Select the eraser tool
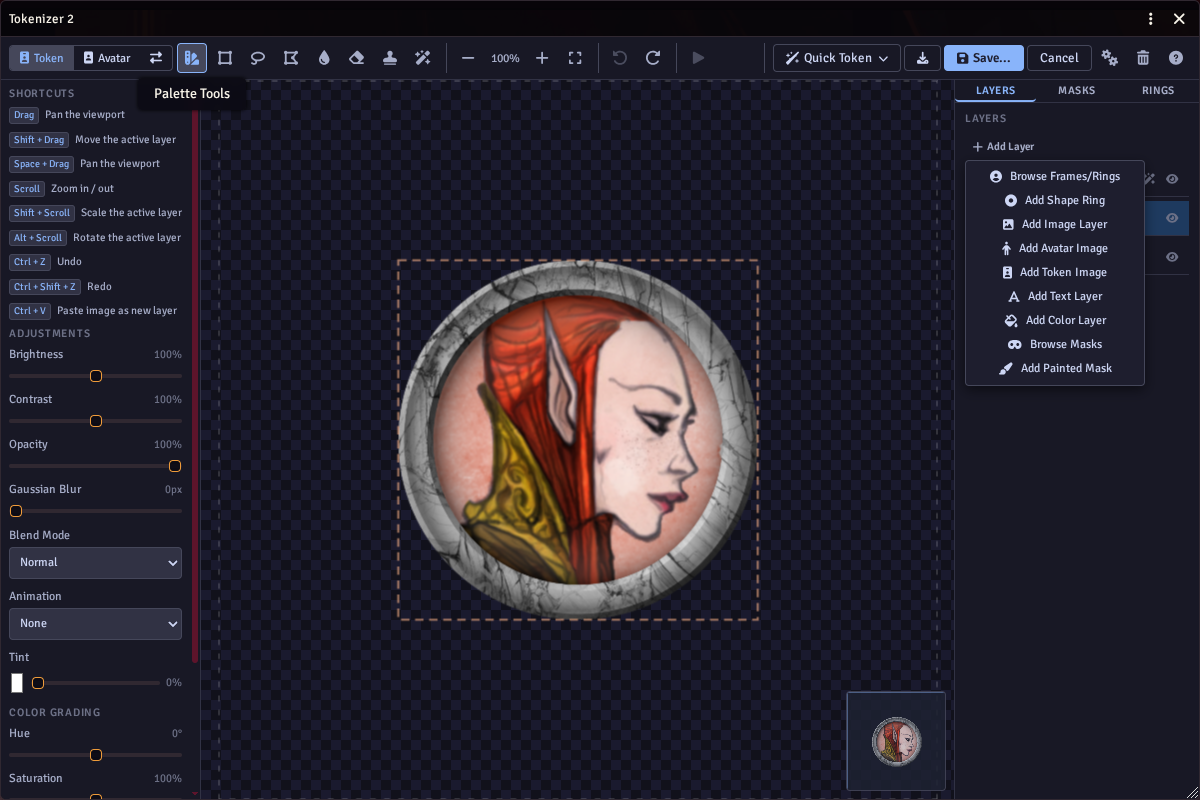Image resolution: width=1200 pixels, height=800 pixels. [x=357, y=58]
